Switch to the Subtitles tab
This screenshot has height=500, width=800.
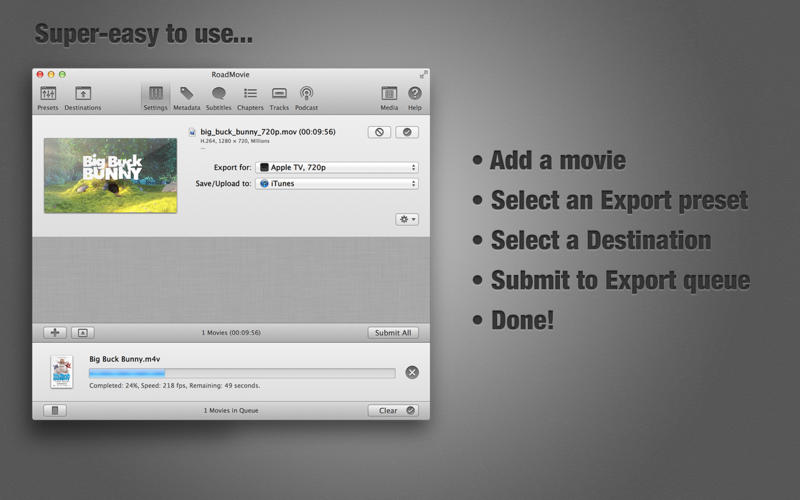(218, 98)
